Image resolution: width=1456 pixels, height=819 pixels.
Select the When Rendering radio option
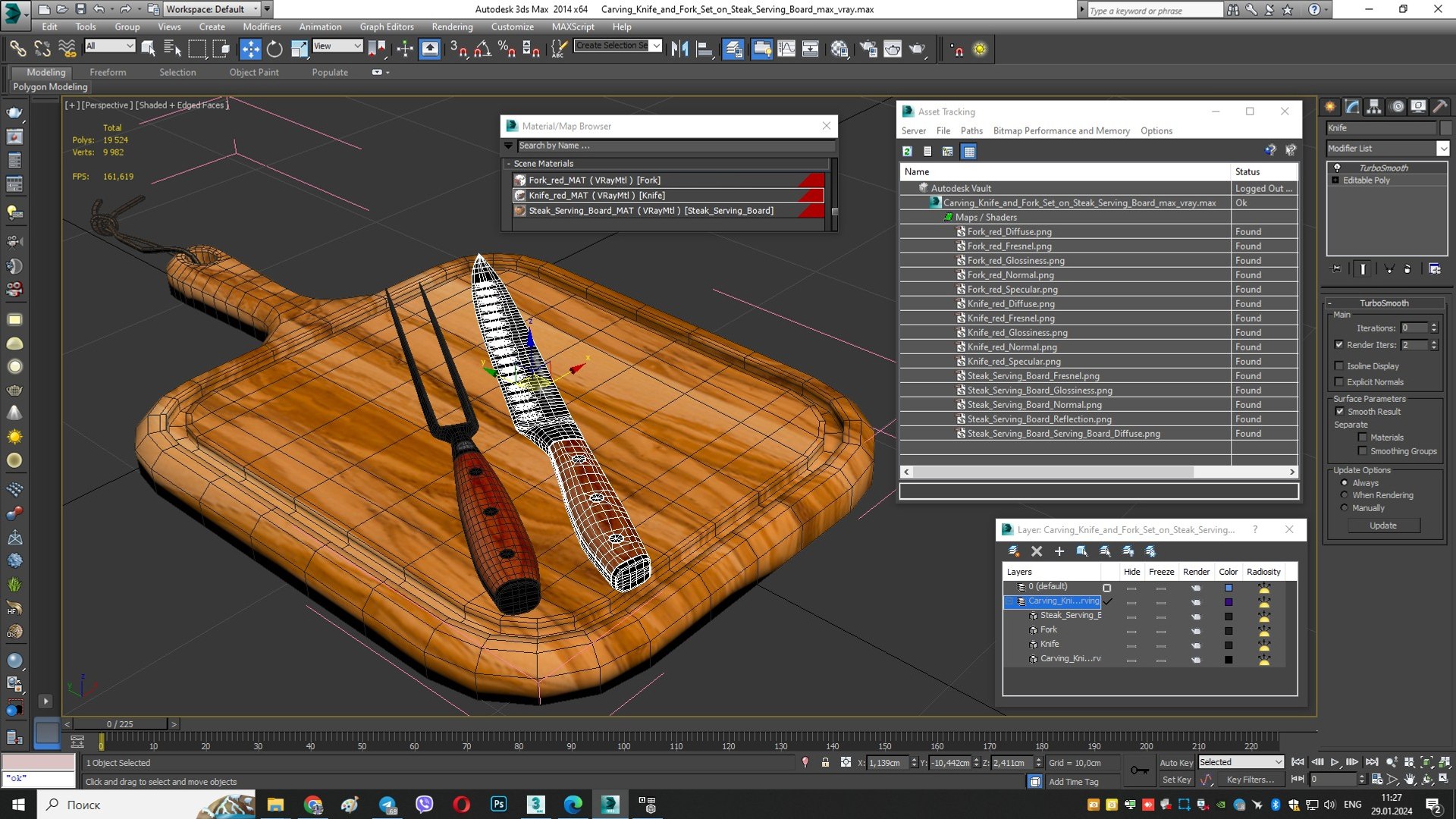tap(1345, 495)
